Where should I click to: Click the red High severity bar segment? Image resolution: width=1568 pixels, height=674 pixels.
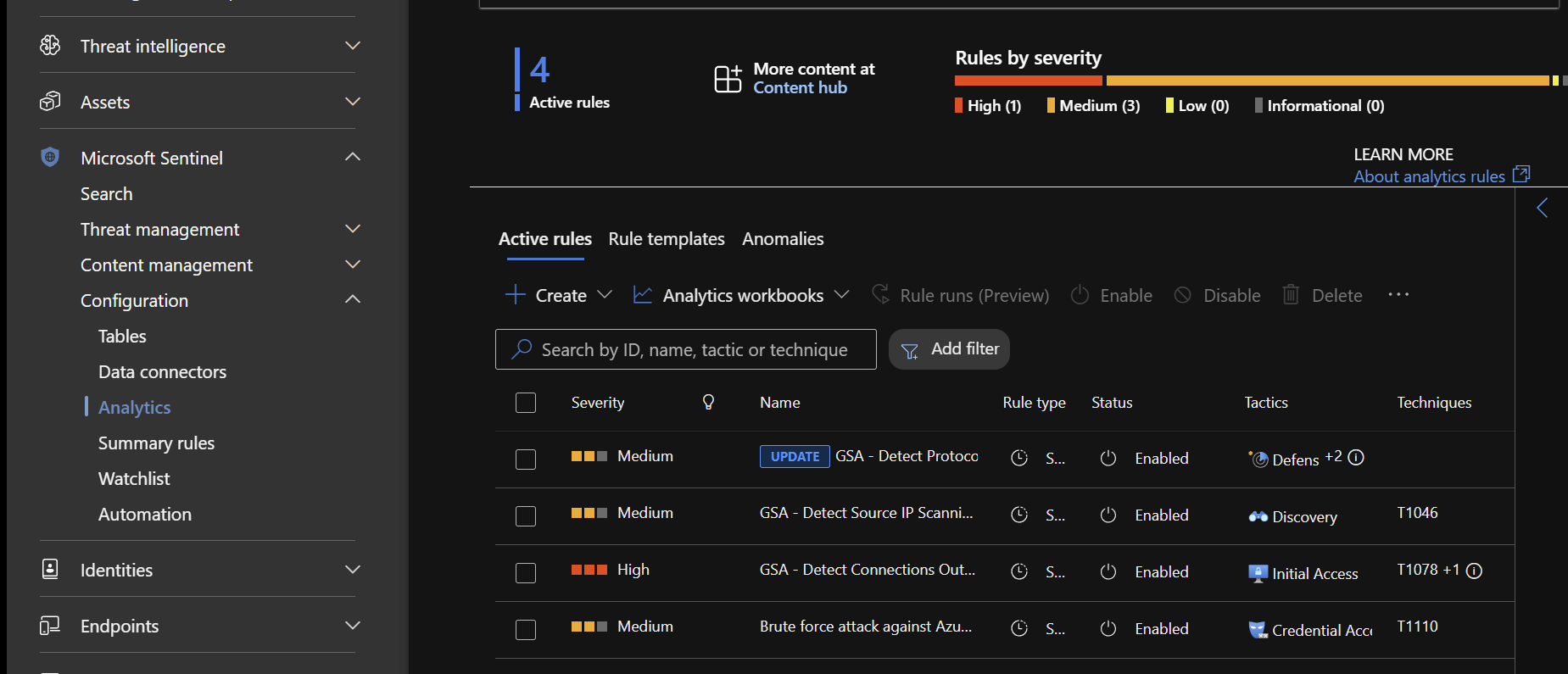tap(1028, 81)
